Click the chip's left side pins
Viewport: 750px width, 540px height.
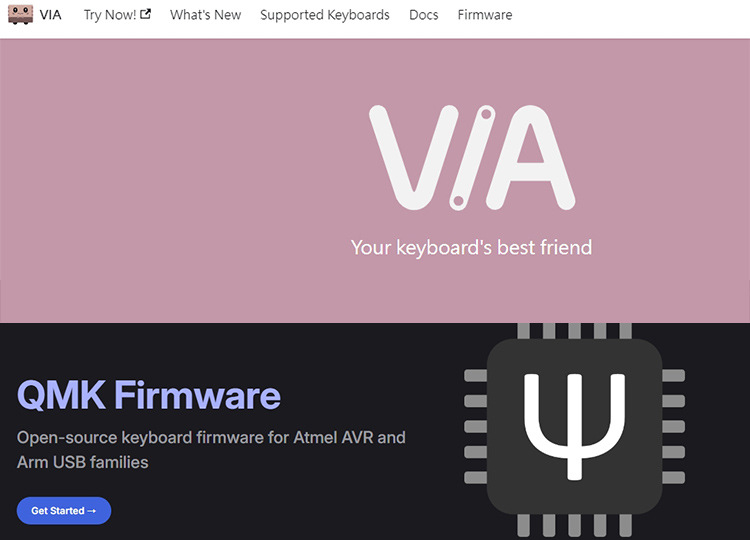click(476, 426)
